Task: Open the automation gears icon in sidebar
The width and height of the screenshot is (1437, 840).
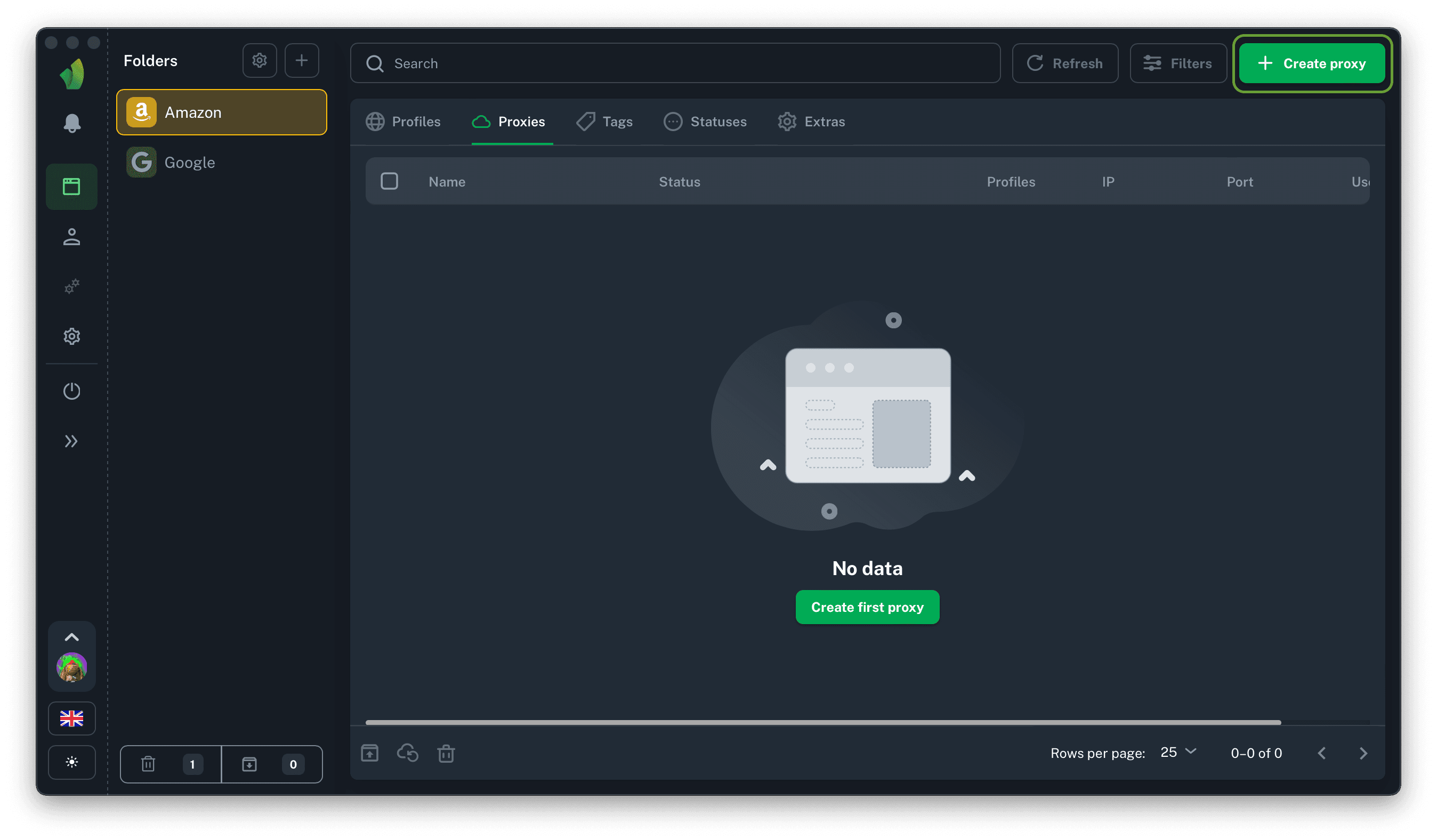Action: click(x=72, y=286)
